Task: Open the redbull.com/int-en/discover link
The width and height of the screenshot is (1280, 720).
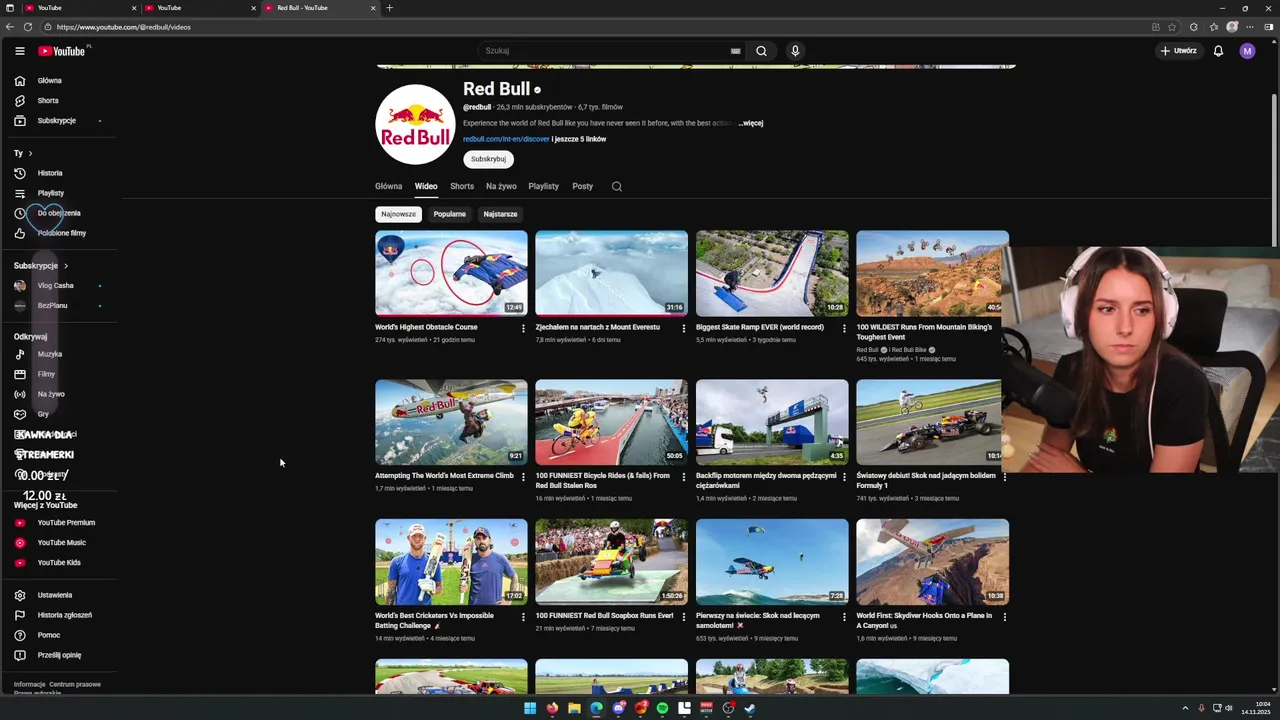Action: pyautogui.click(x=506, y=139)
